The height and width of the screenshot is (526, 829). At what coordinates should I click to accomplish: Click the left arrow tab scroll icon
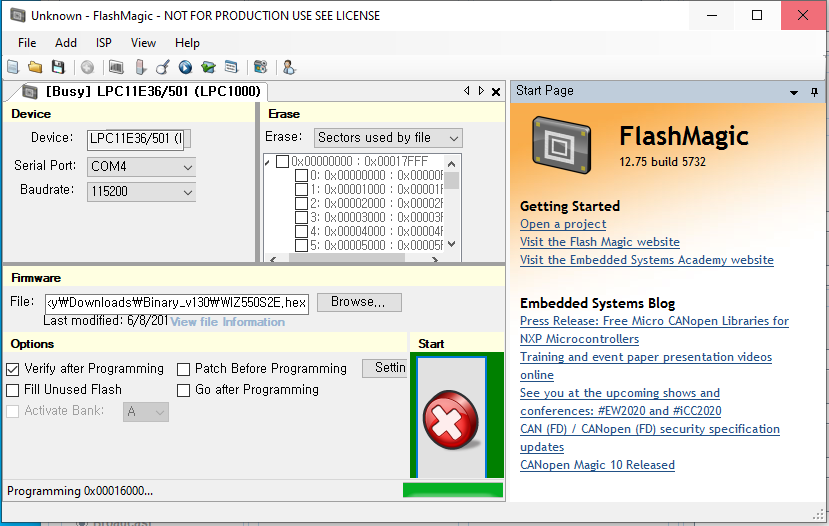coord(466,91)
